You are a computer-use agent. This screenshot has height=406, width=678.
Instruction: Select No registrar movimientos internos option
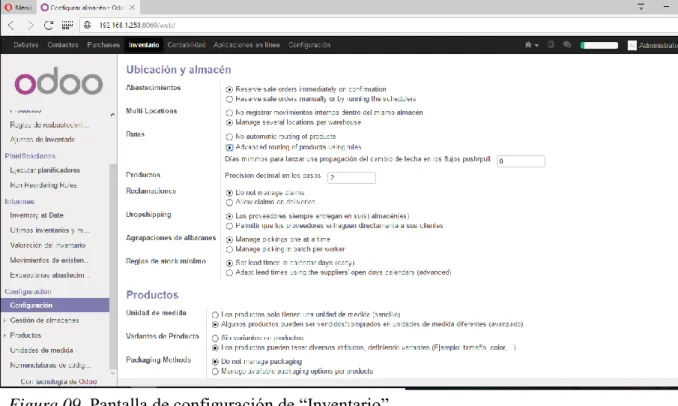[x=229, y=113]
